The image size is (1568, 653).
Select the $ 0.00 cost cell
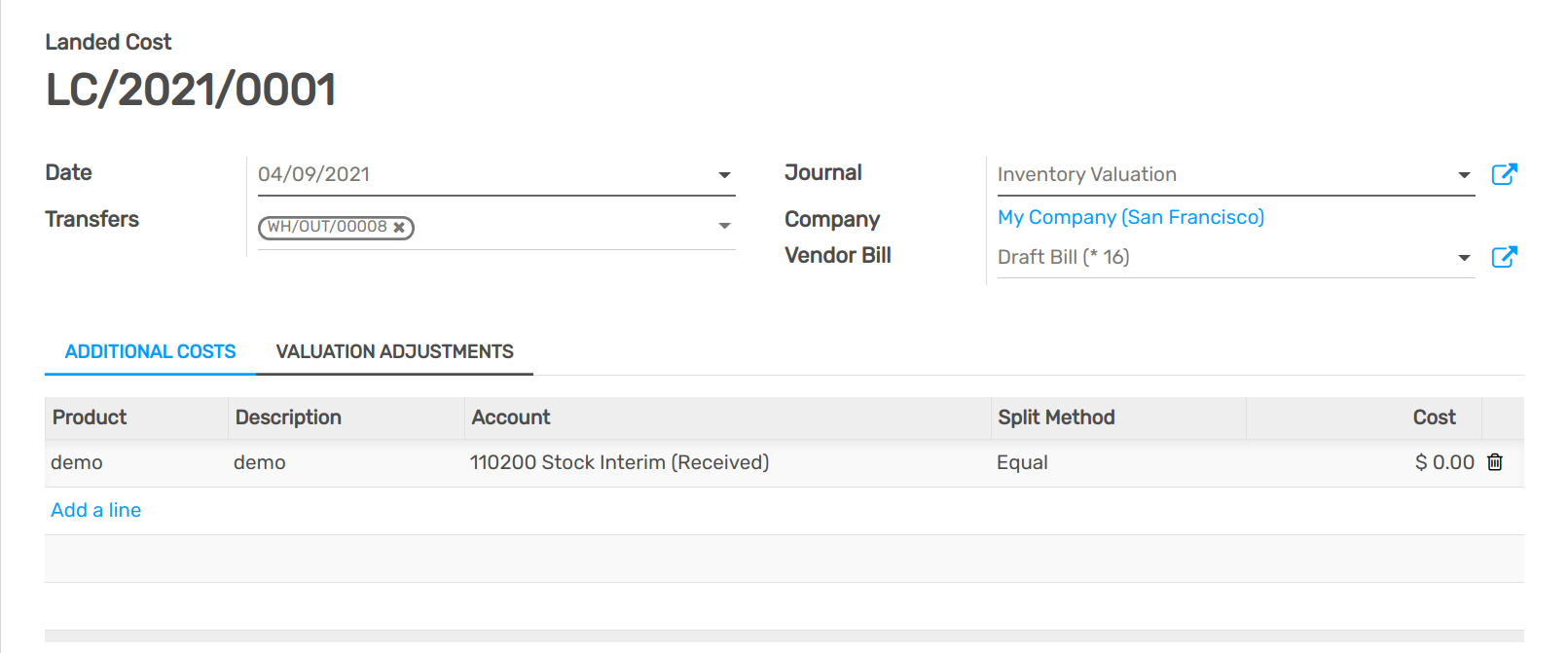[x=1364, y=462]
